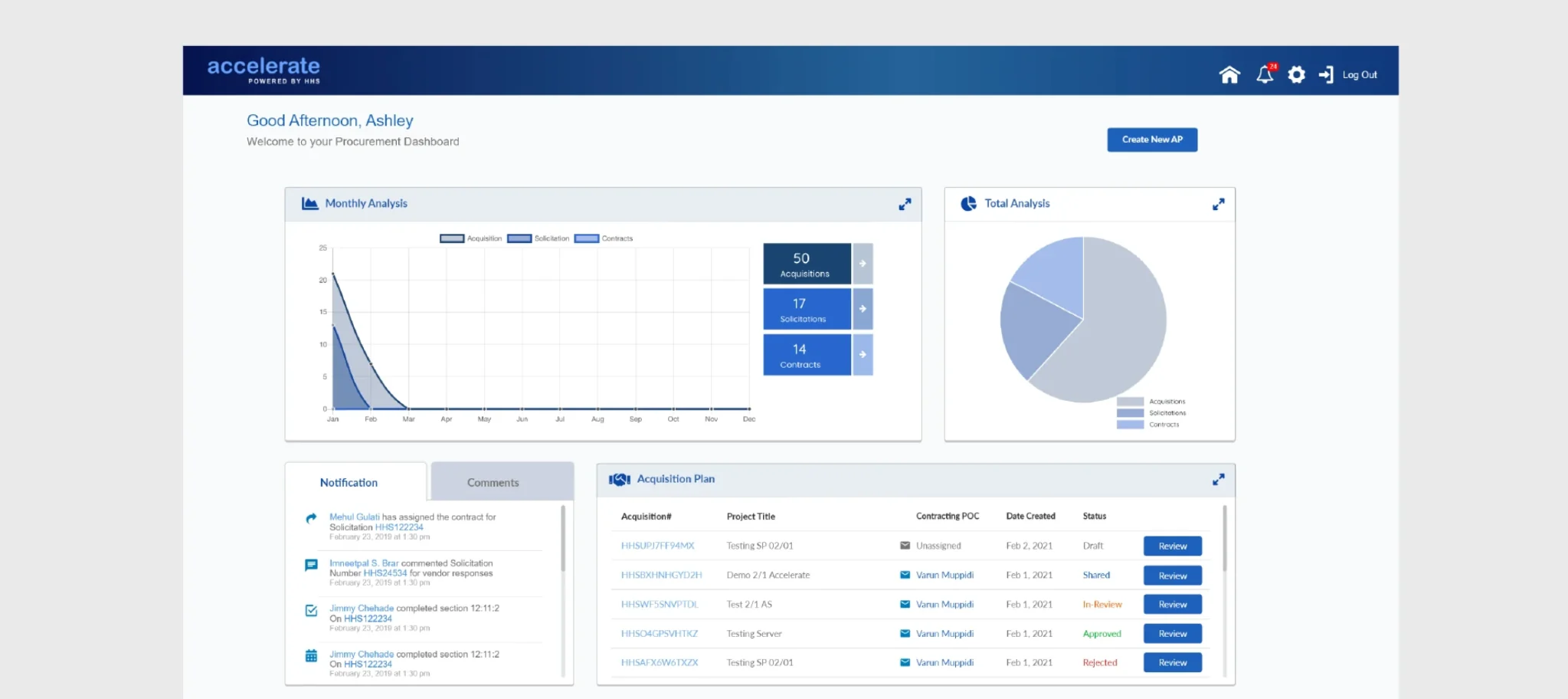This screenshot has width=1568, height=699.
Task: Toggle Solicitations in pie chart legend
Action: [1151, 413]
